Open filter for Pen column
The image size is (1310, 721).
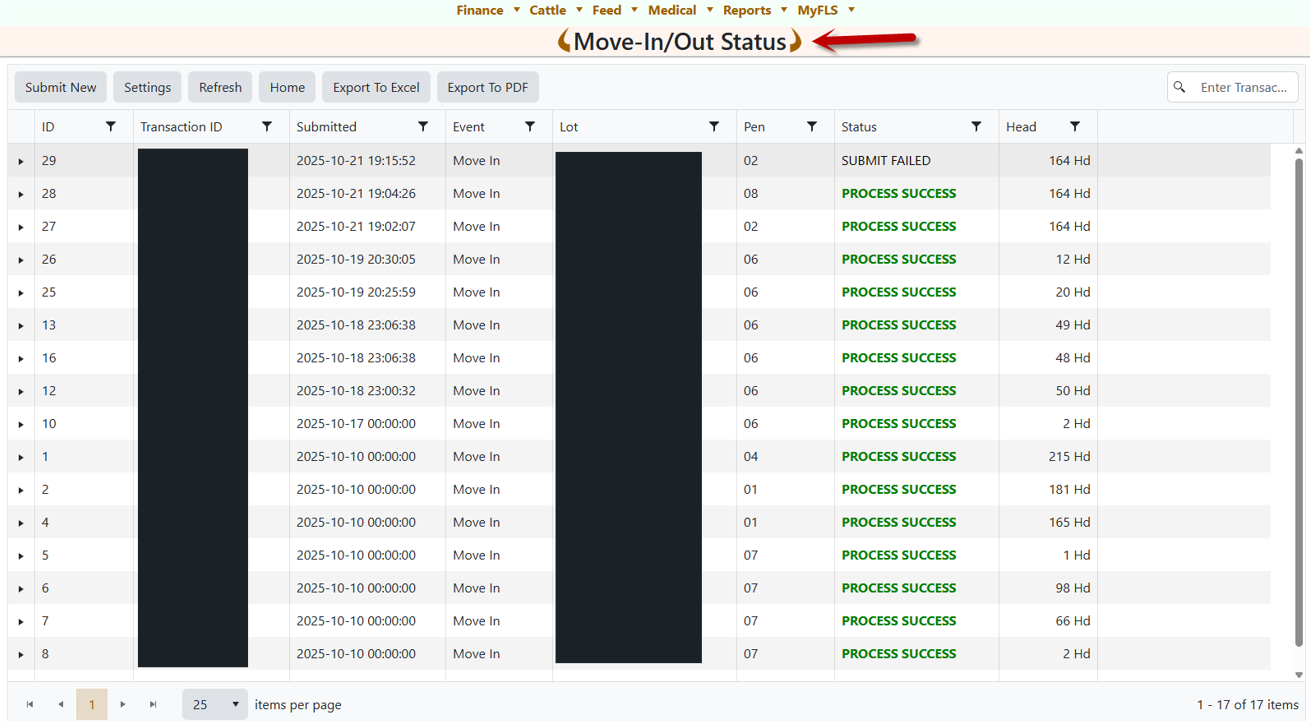[812, 127]
